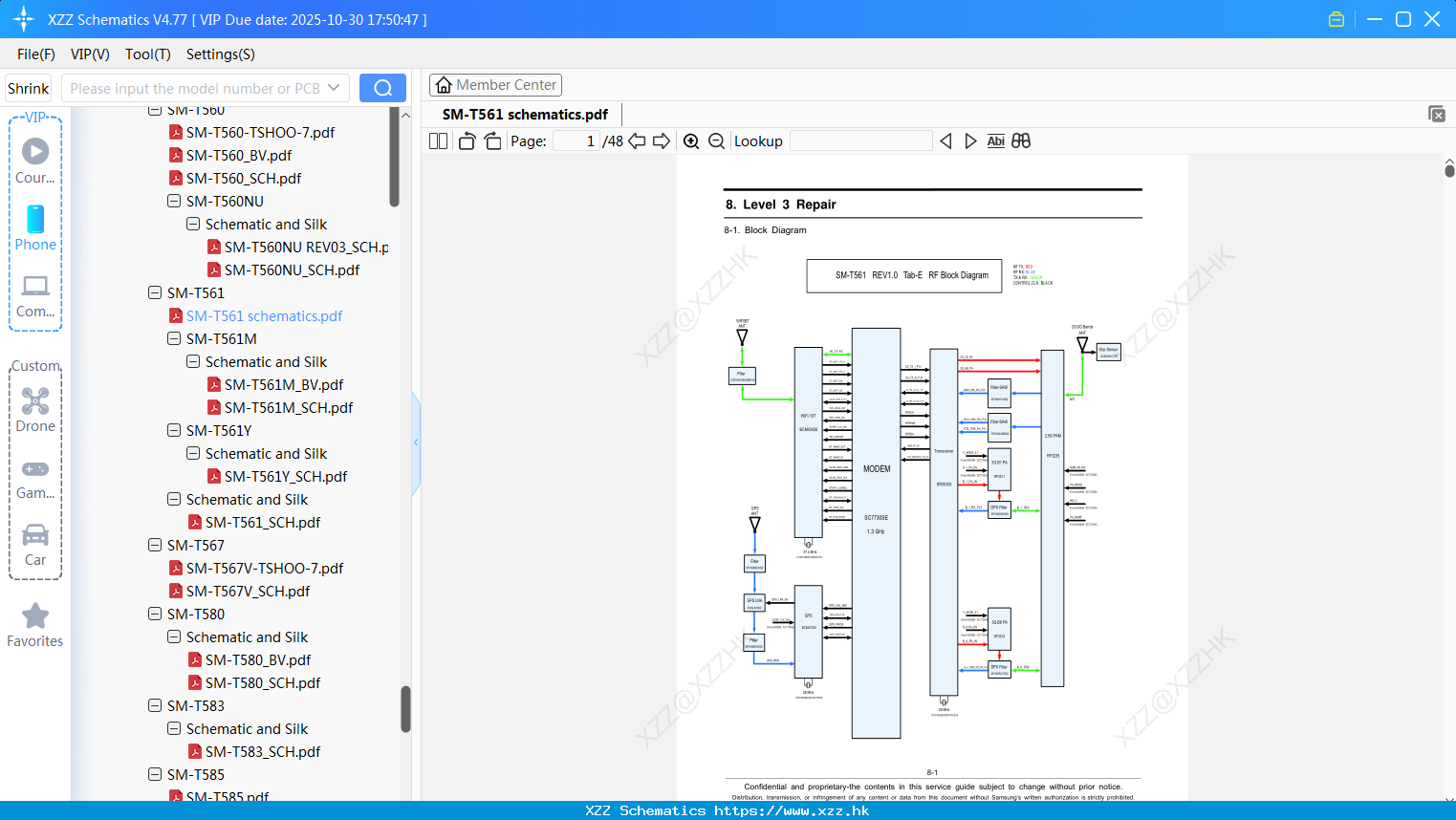The image size is (1456, 820).
Task: Collapse the SM-T561 node
Action: [x=155, y=292]
